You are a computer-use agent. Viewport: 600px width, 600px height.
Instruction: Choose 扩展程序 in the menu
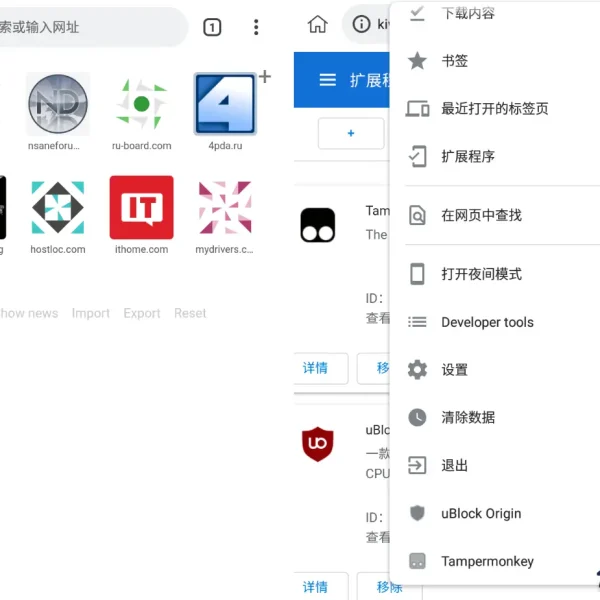coord(467,157)
